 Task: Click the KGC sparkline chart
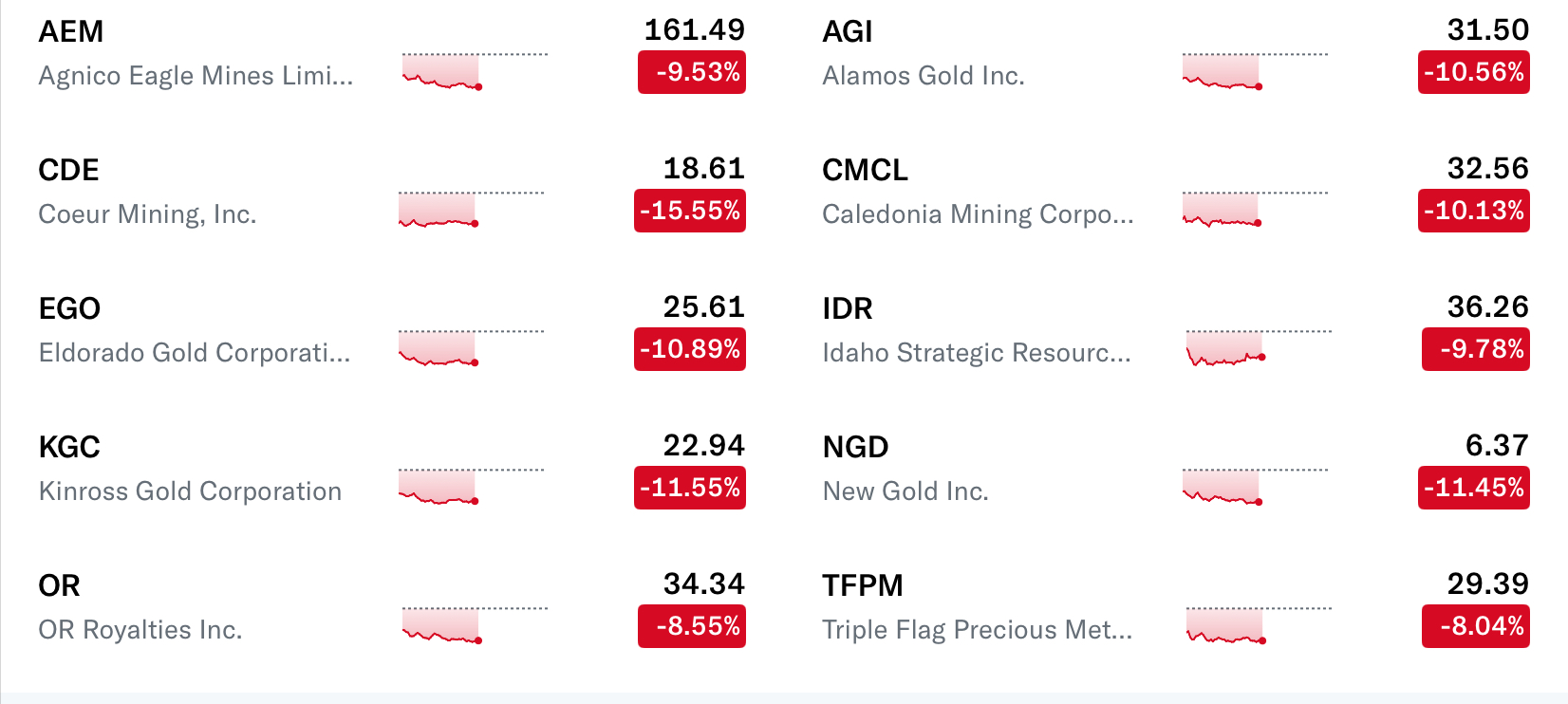pyautogui.click(x=439, y=486)
